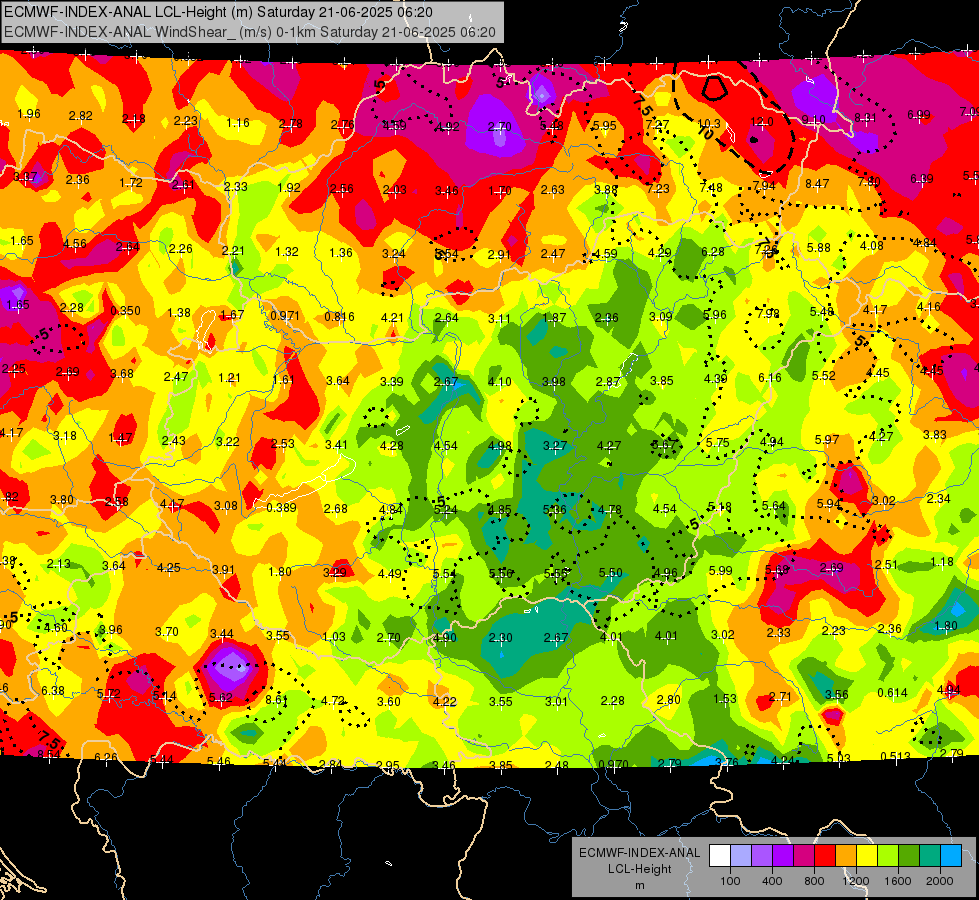
Task: Select the light lavender legend swatch
Action: pyautogui.click(x=740, y=856)
